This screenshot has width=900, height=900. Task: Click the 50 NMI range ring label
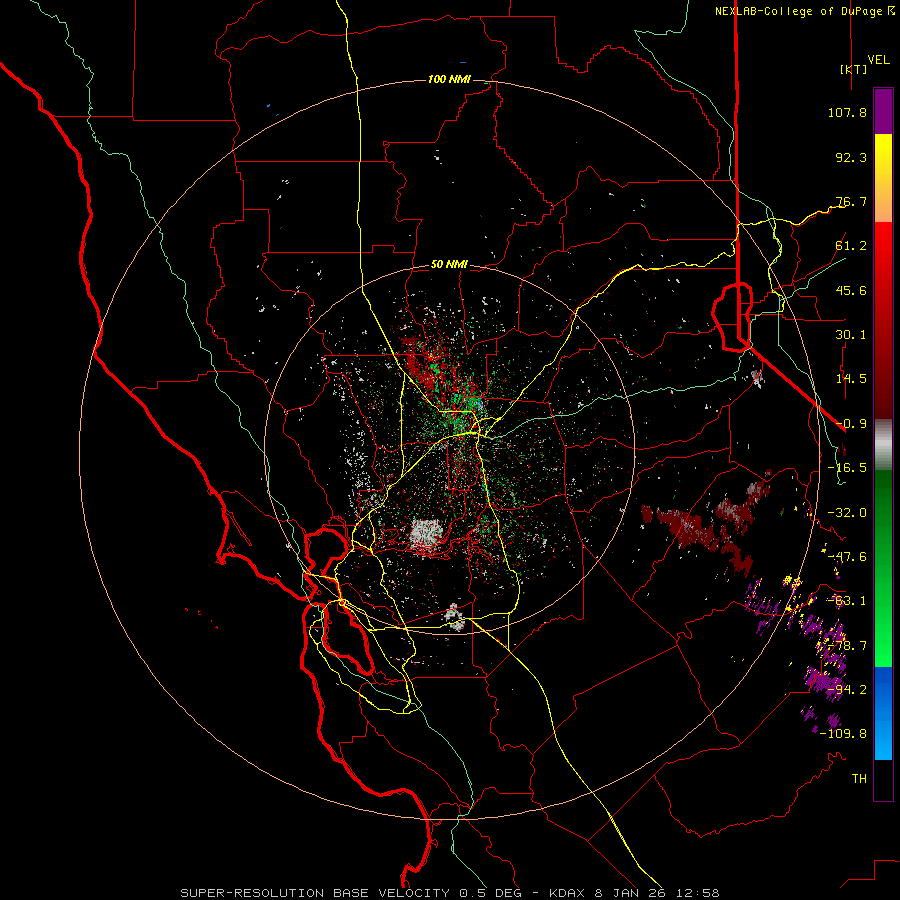[449, 265]
